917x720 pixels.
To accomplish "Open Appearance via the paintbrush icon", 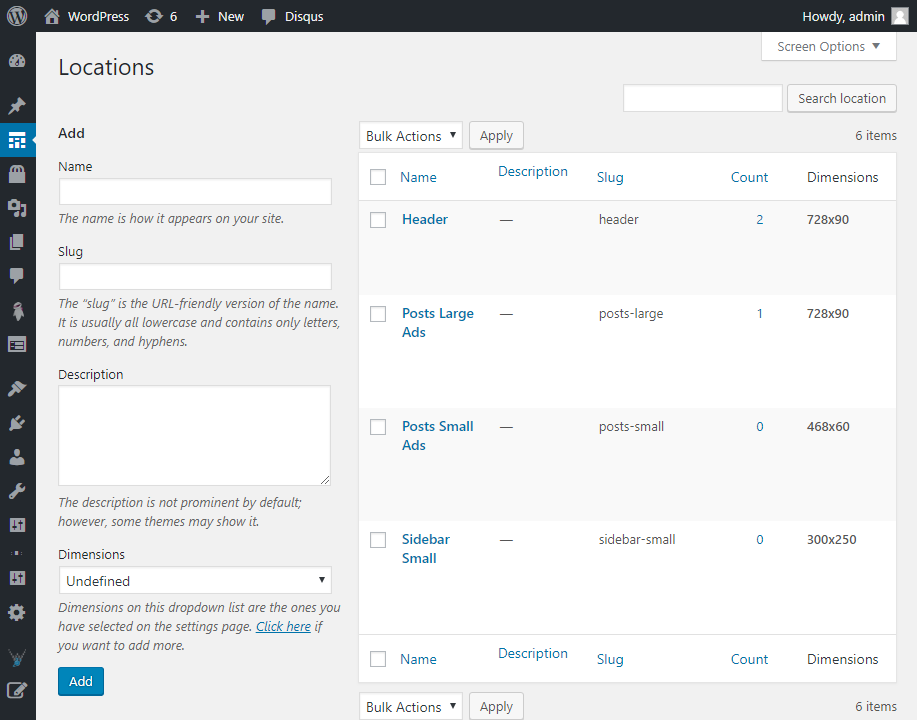I will pyautogui.click(x=17, y=388).
